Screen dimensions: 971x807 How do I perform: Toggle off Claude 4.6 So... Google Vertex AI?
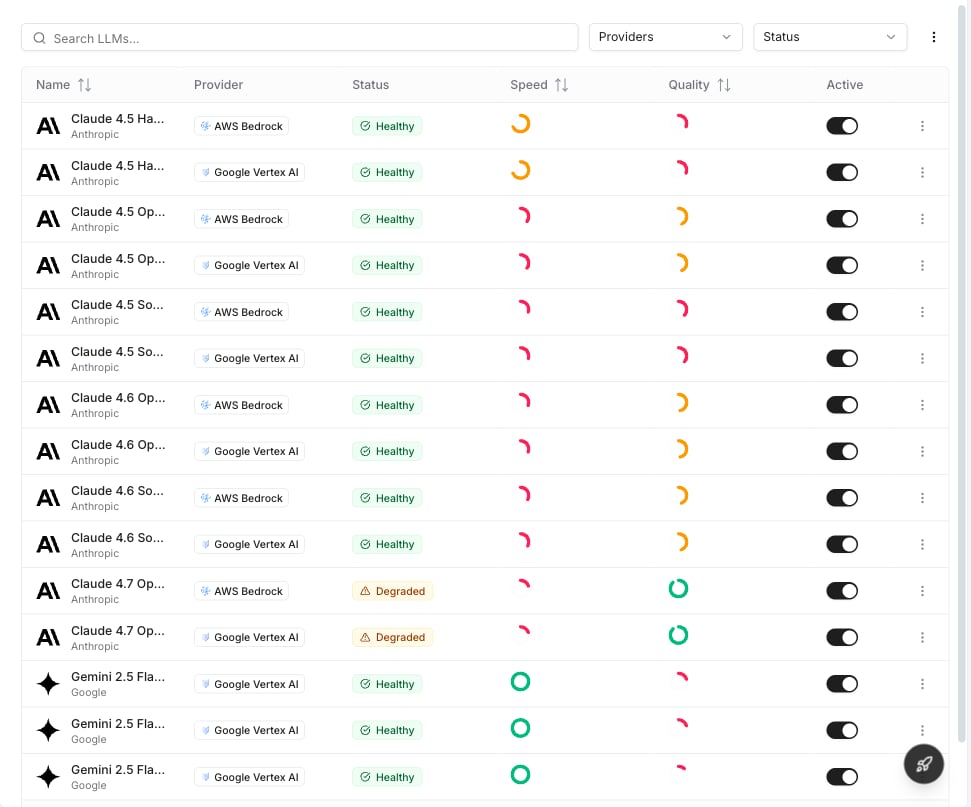pyautogui.click(x=842, y=544)
